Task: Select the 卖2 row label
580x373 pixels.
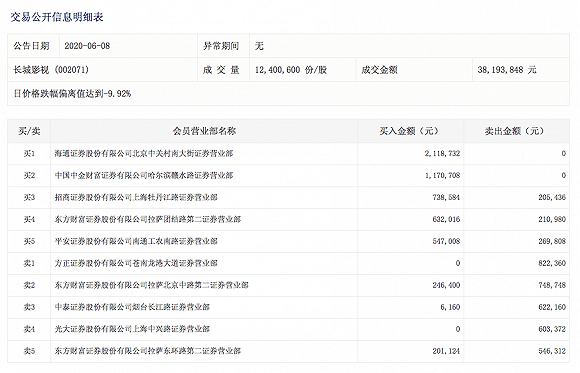Action: point(29,285)
